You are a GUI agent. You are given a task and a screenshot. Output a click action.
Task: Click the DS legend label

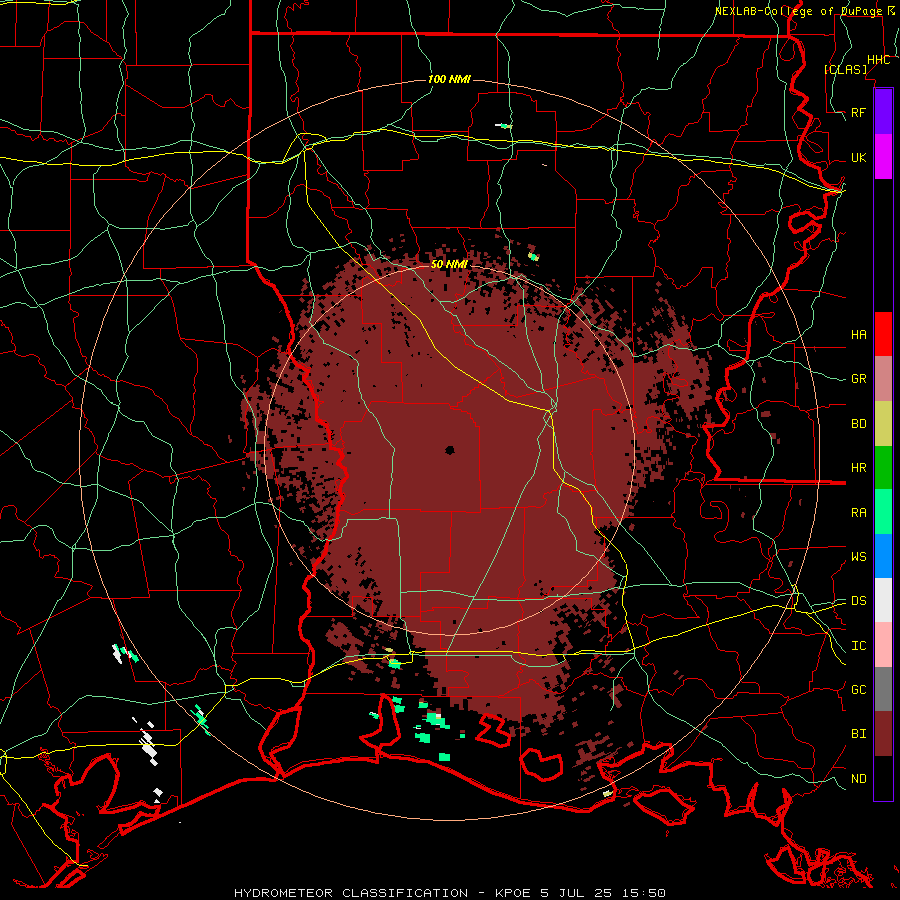(x=859, y=600)
